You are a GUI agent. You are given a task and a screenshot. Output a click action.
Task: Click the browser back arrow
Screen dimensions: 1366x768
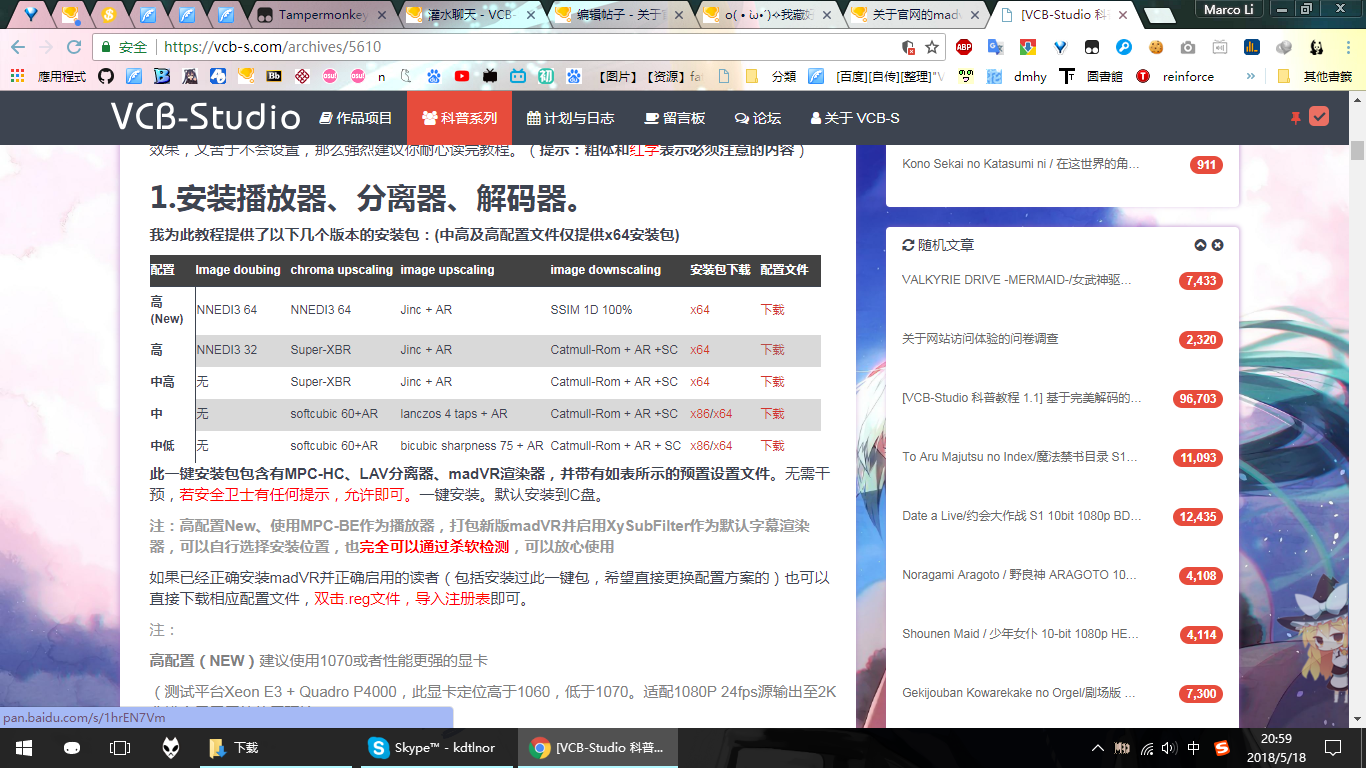click(18, 47)
